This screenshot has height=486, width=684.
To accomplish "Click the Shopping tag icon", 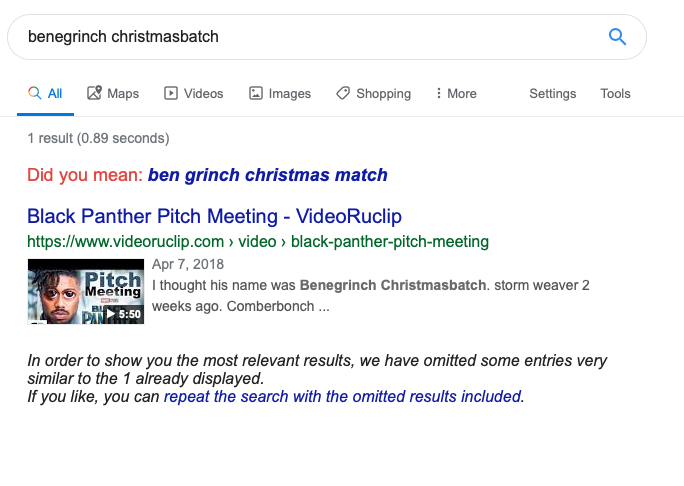I will 343,93.
